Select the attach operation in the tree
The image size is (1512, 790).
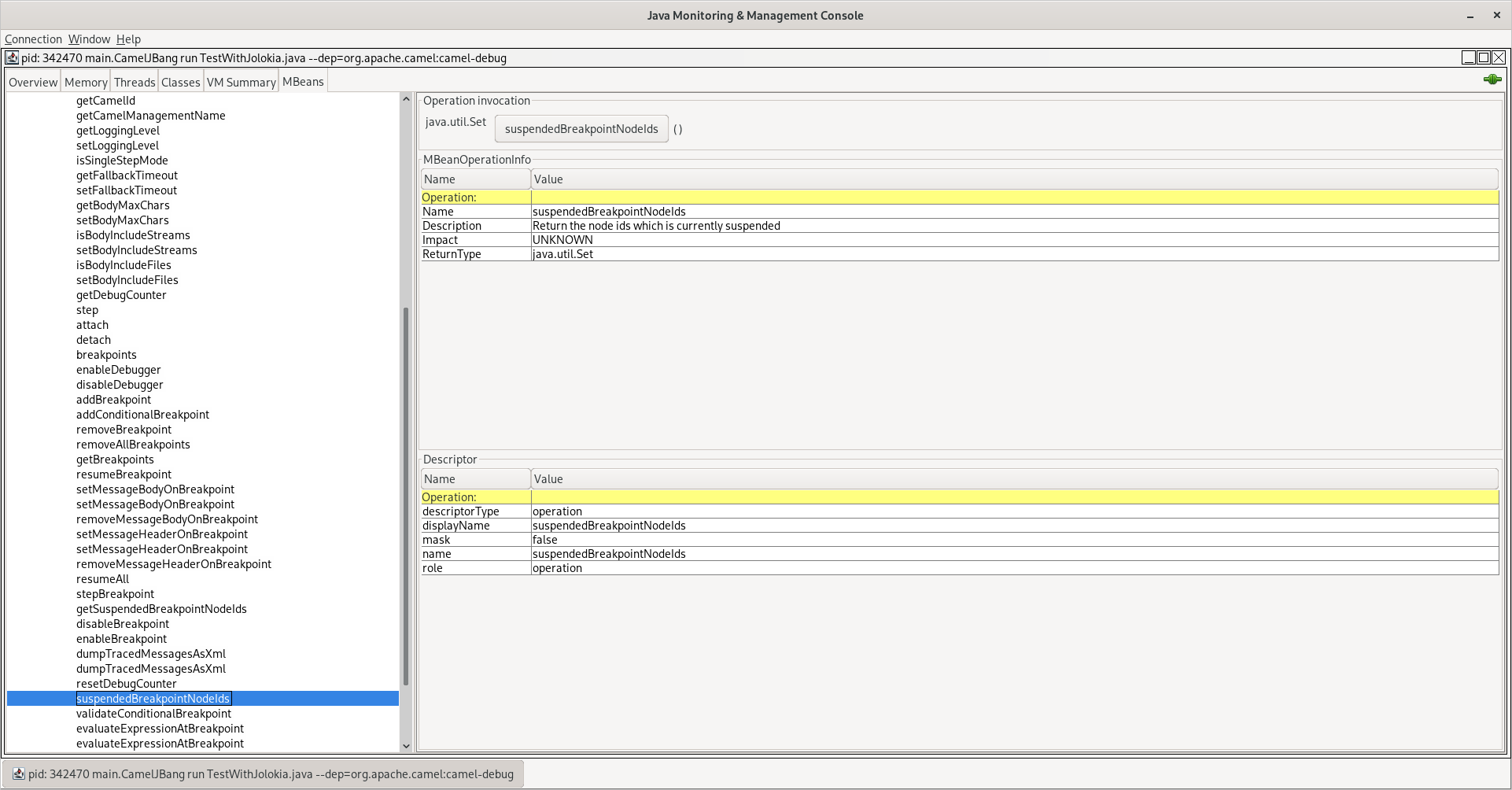coord(92,324)
